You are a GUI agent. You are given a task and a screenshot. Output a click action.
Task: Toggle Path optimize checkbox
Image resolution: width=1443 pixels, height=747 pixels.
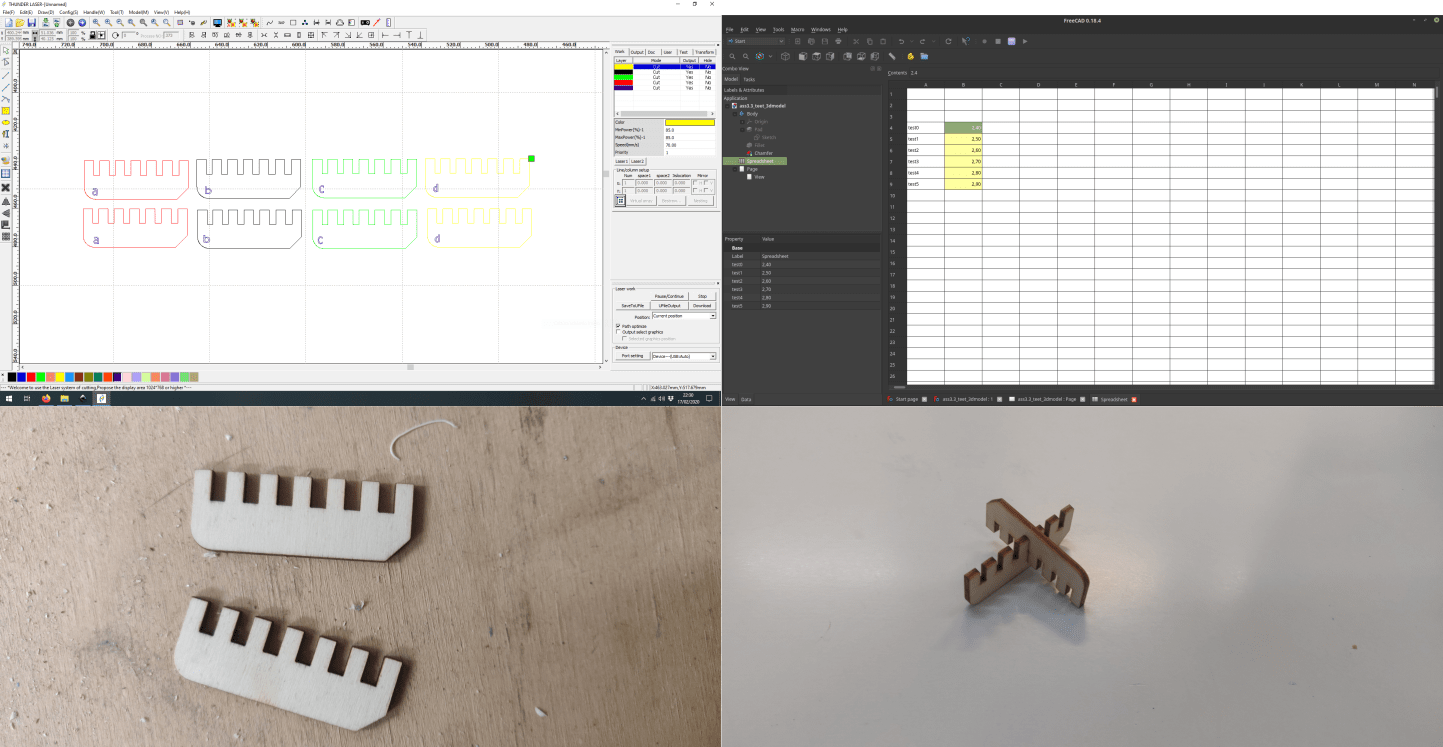pyautogui.click(x=618, y=326)
